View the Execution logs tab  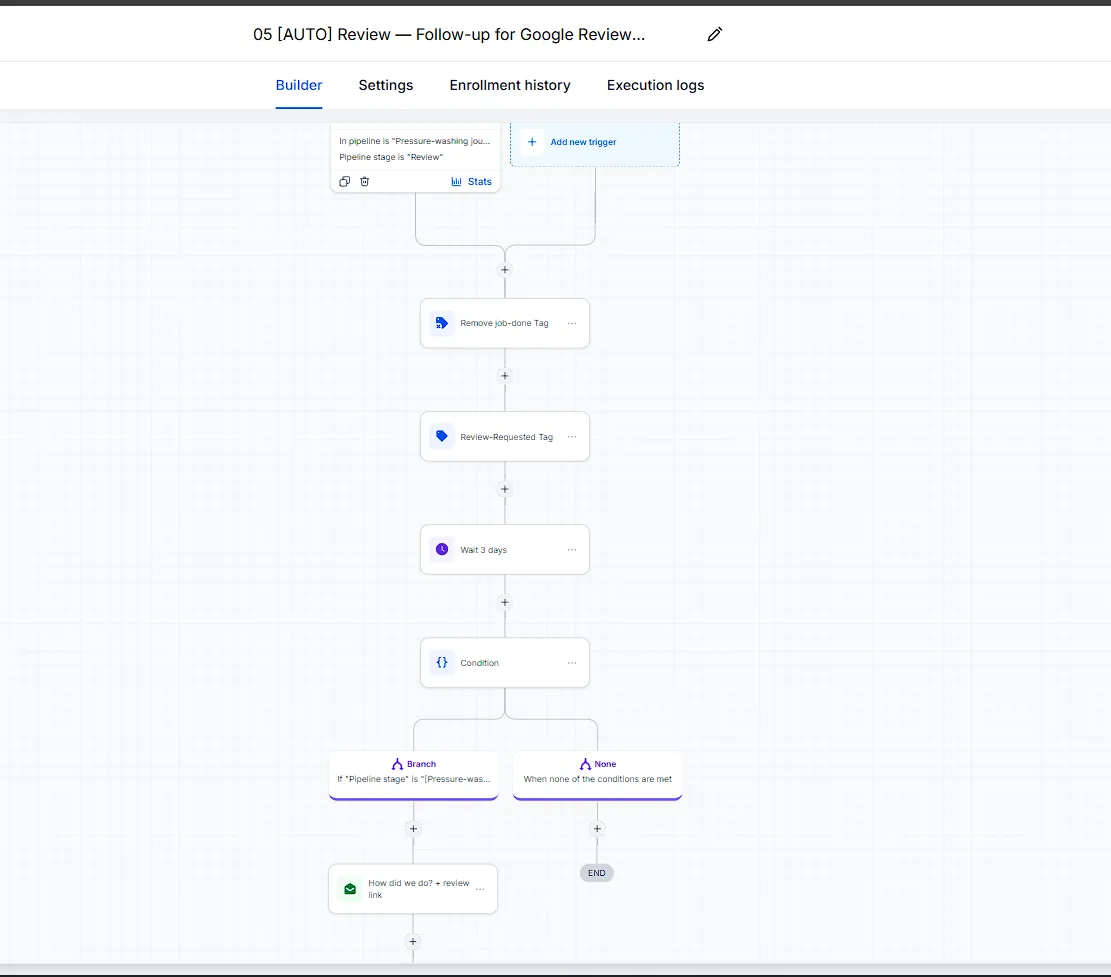click(x=655, y=85)
